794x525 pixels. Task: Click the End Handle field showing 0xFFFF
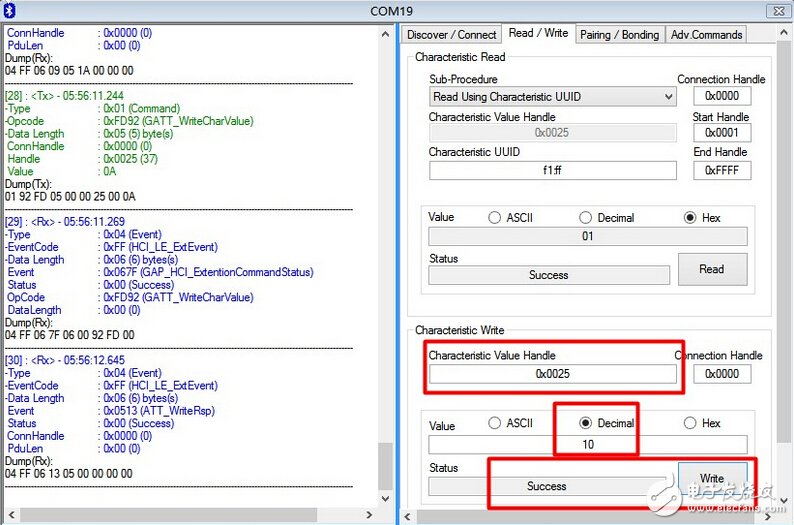click(721, 170)
